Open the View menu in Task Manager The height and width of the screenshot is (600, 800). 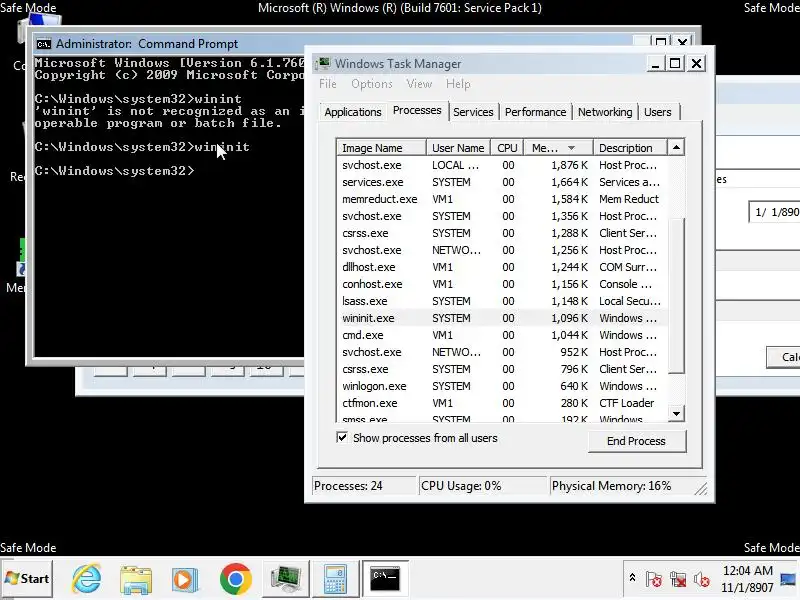(419, 84)
